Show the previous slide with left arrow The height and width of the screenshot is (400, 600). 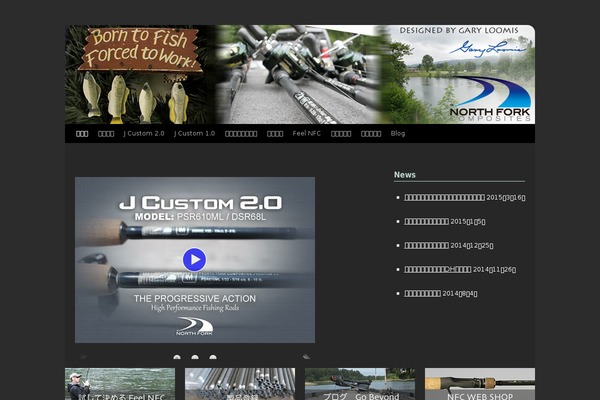83,357
